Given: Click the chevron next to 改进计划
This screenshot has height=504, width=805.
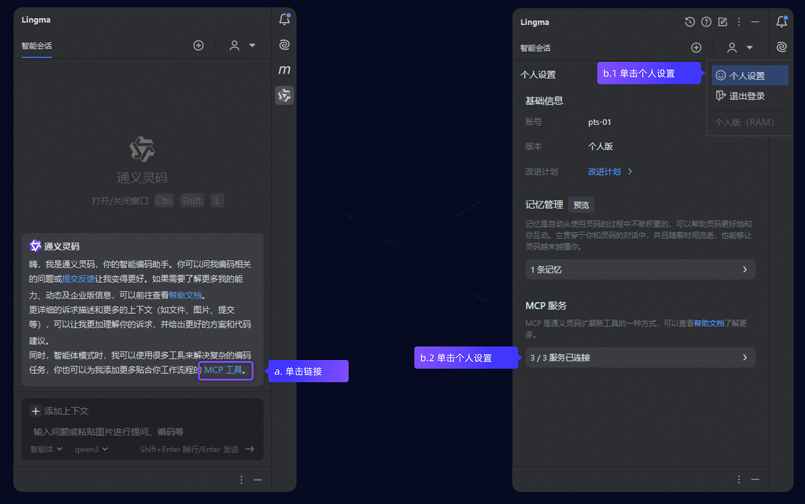Looking at the screenshot, I should [x=630, y=171].
